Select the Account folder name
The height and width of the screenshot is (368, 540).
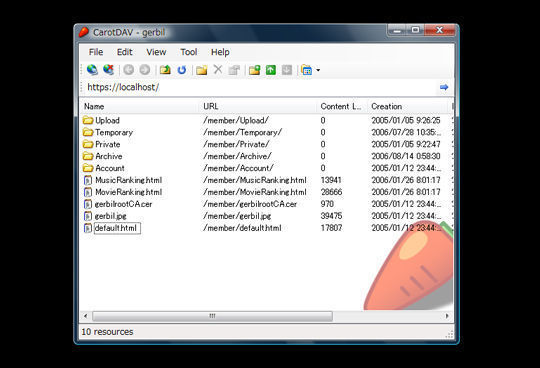pos(110,168)
